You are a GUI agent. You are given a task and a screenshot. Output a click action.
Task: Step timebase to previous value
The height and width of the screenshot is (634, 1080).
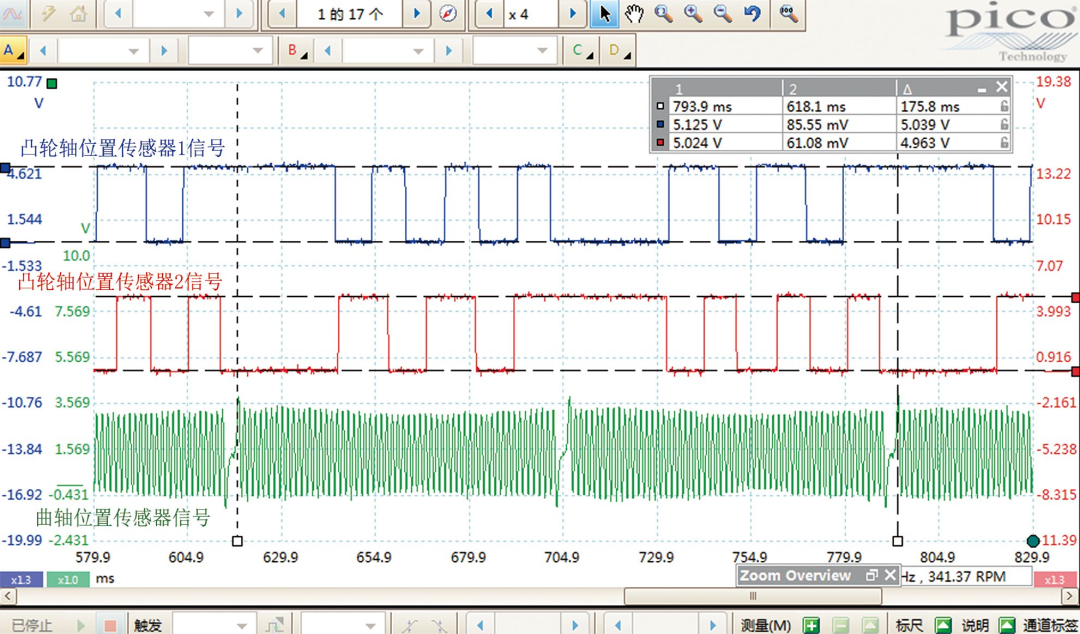pos(118,14)
